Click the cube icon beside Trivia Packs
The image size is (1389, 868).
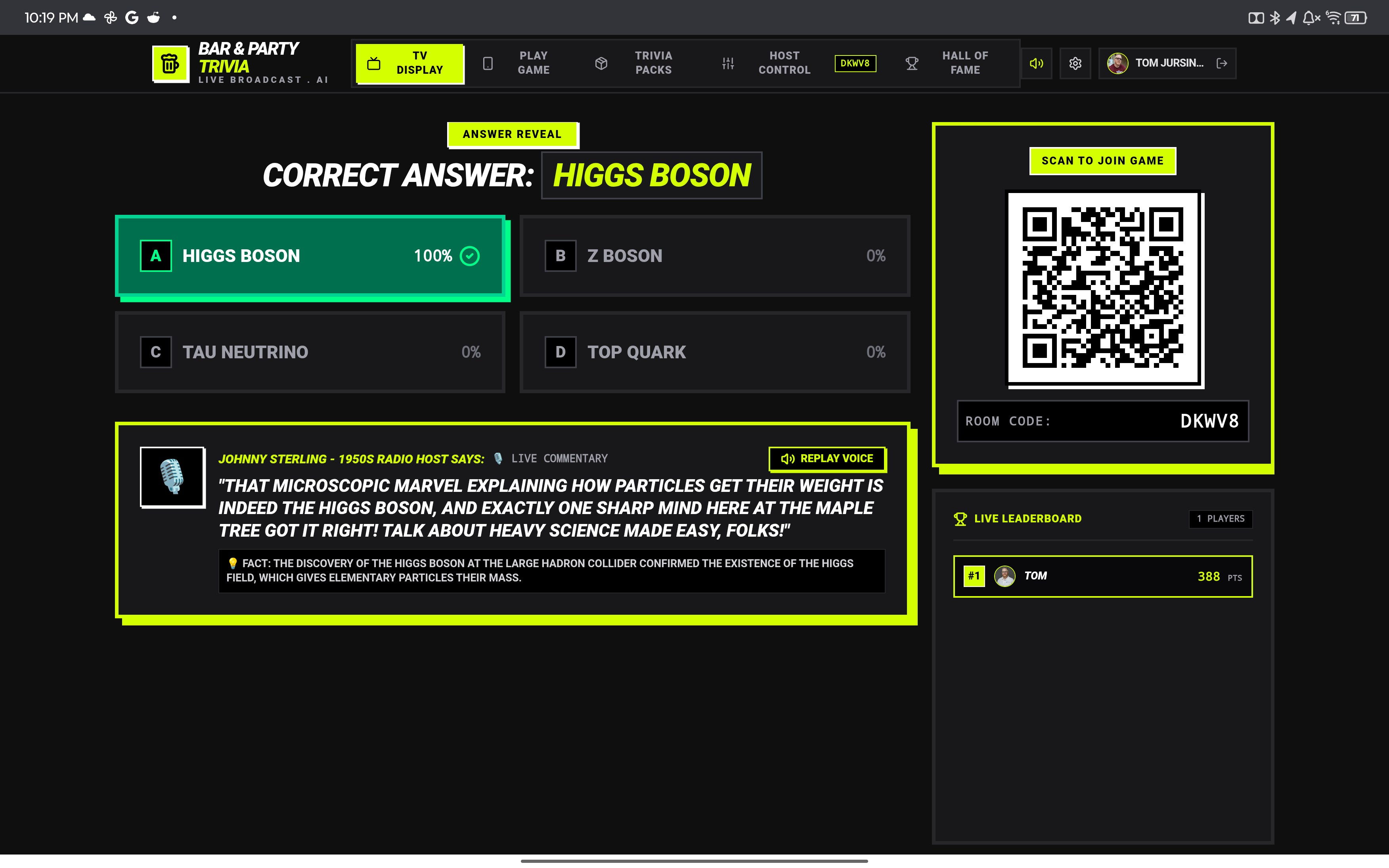click(601, 63)
